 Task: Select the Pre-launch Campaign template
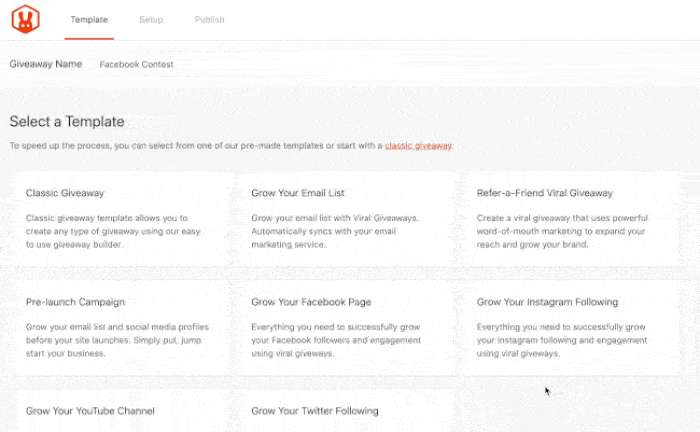click(x=75, y=302)
